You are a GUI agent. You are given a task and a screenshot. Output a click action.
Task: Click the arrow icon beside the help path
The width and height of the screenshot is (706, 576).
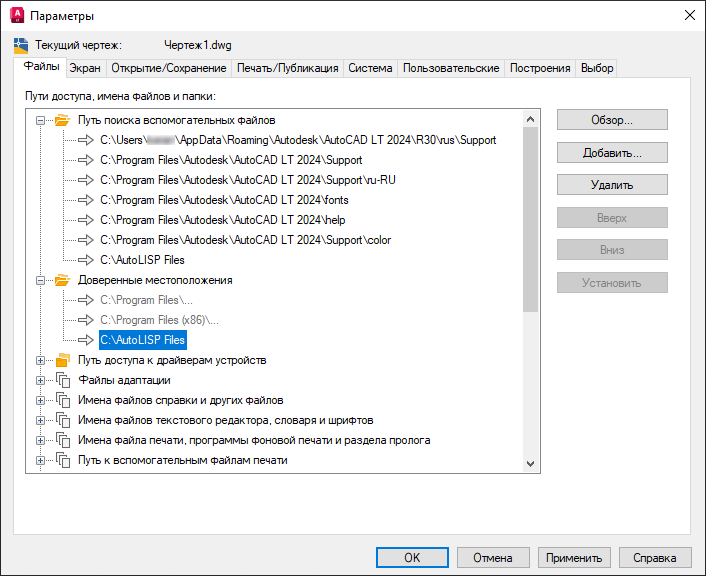pos(86,220)
